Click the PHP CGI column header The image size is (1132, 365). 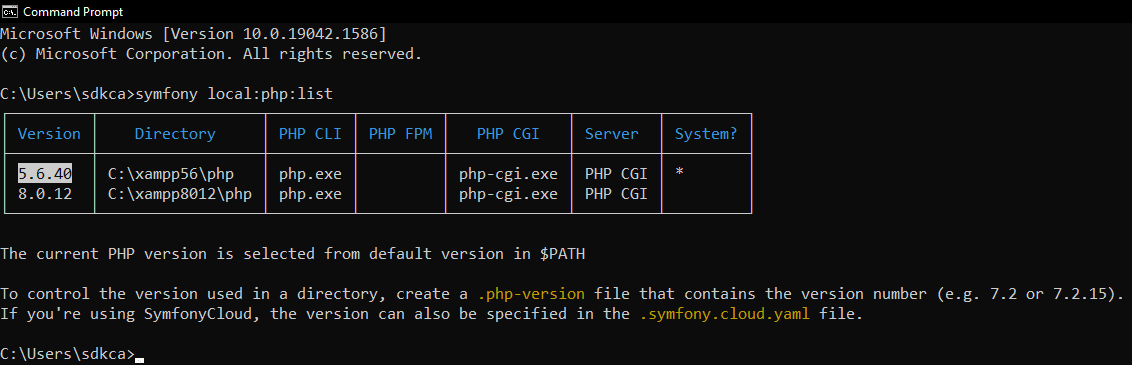(508, 133)
